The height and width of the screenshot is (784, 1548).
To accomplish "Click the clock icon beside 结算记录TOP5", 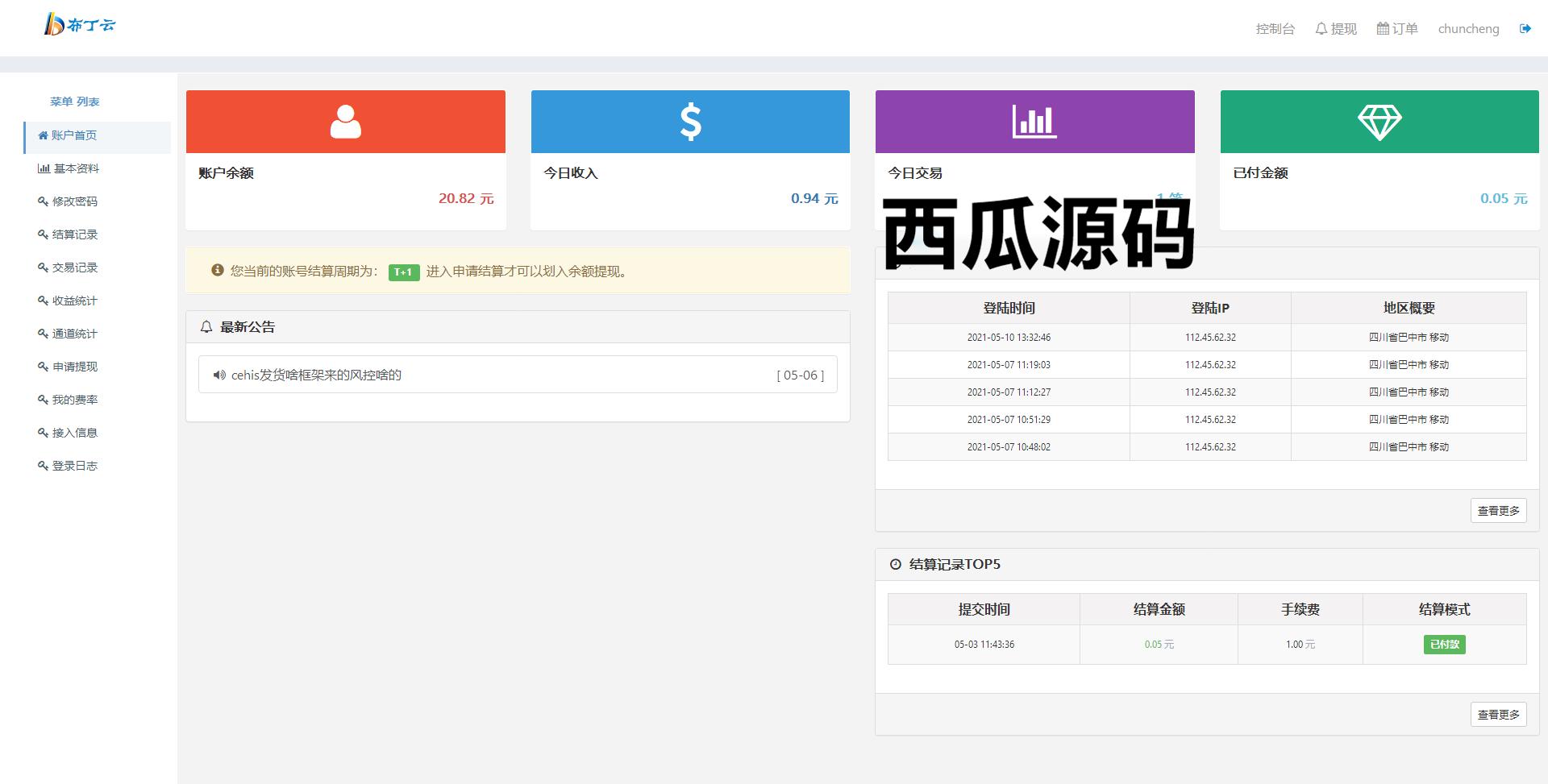I will 895,565.
